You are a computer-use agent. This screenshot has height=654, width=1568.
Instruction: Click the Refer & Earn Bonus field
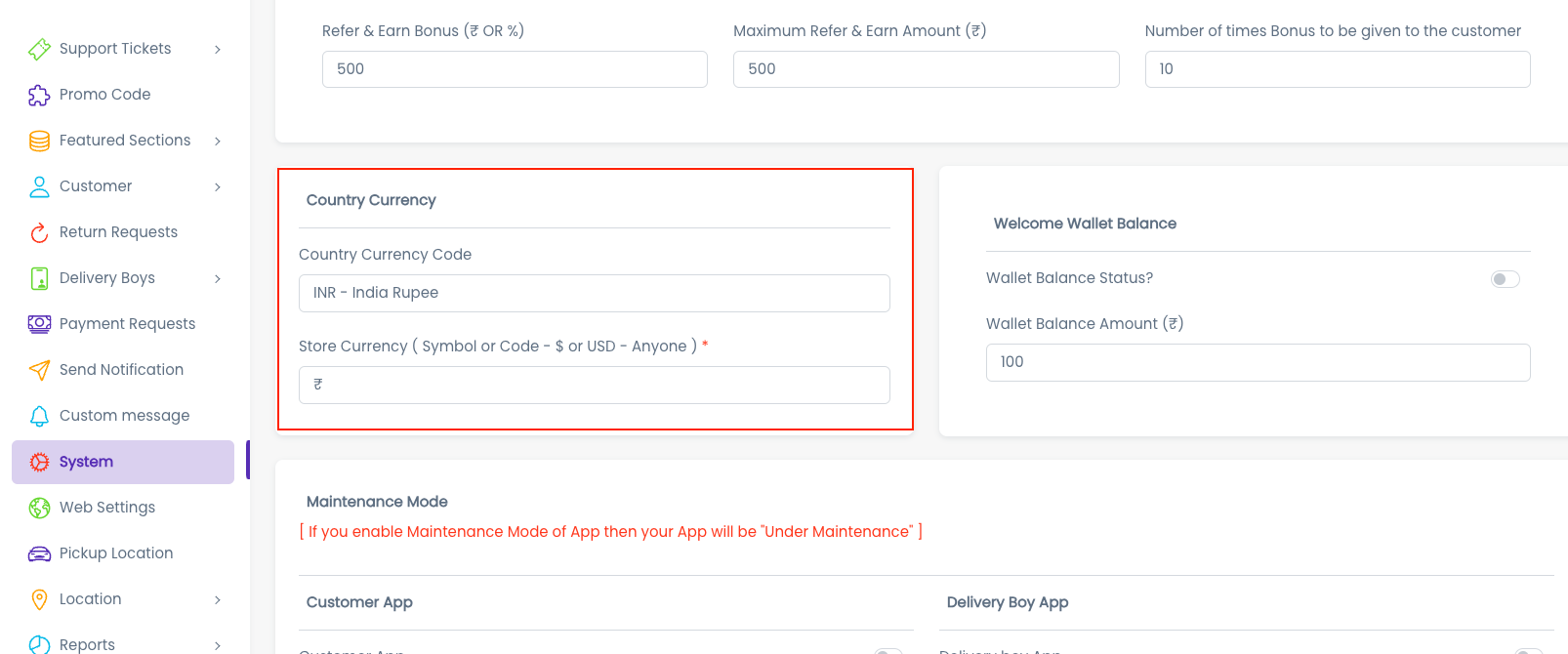point(515,69)
